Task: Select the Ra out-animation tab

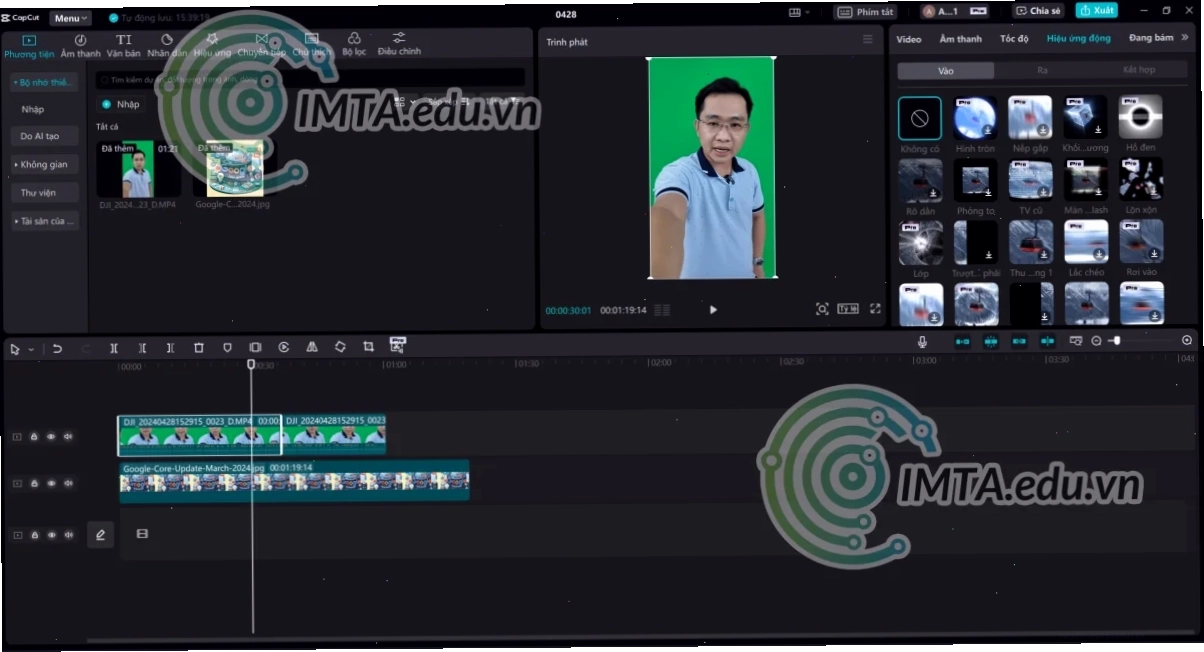Action: [1042, 71]
